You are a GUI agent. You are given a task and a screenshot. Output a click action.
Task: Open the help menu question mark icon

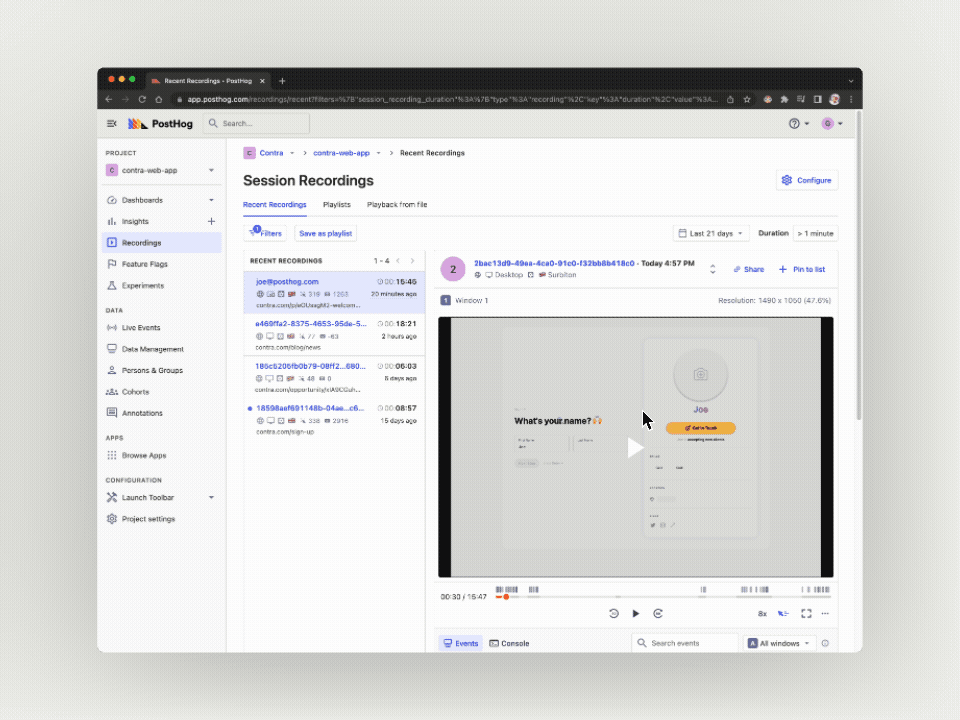795,123
